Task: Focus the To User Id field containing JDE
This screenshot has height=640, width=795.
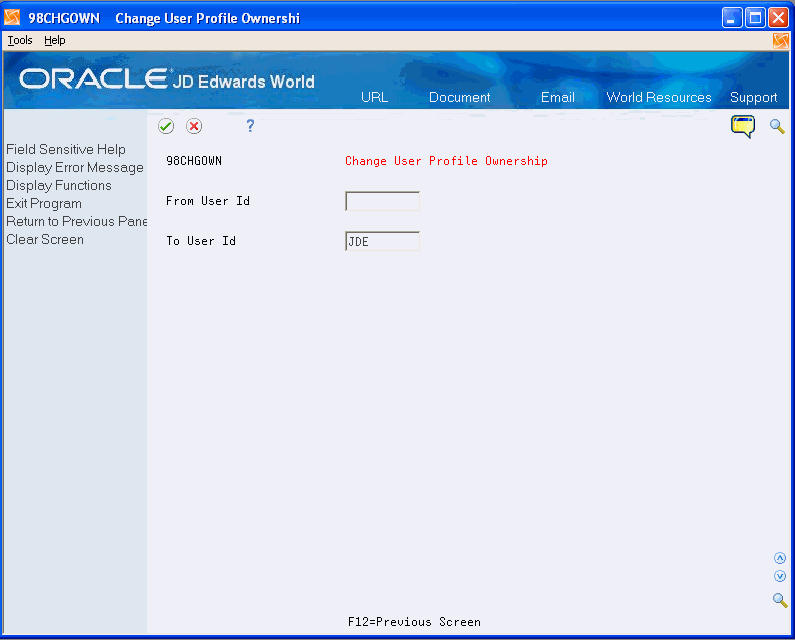Action: tap(382, 241)
